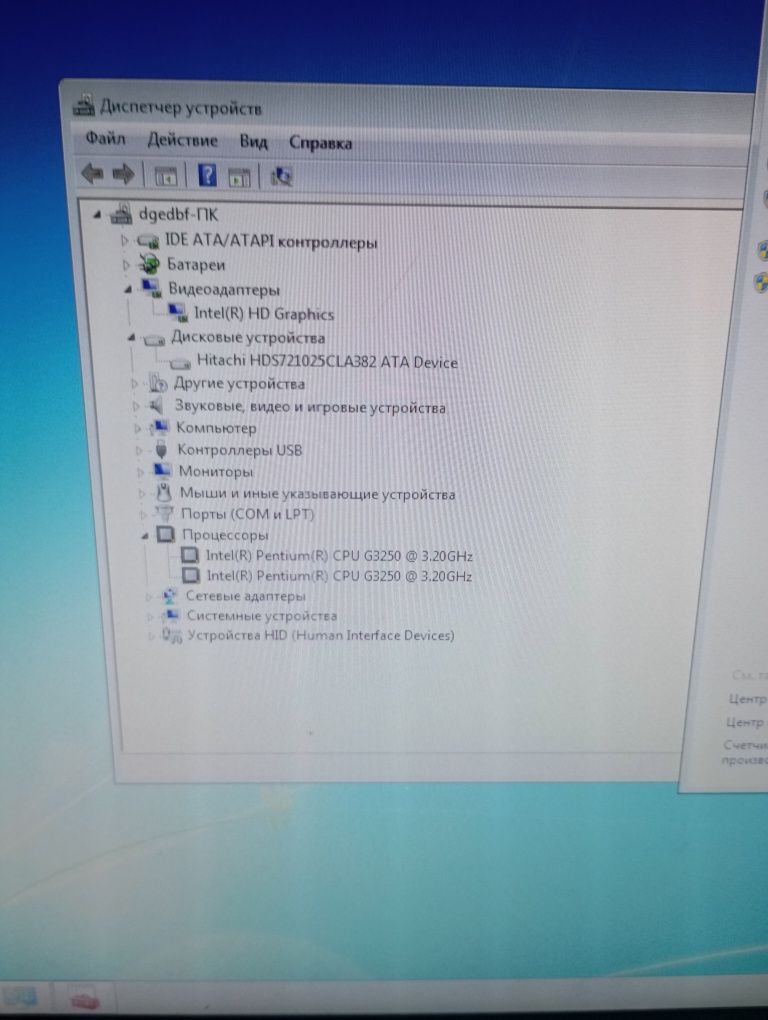The width and height of the screenshot is (768, 1020).
Task: Expand the Контроллеры USB node
Action: click(139, 450)
